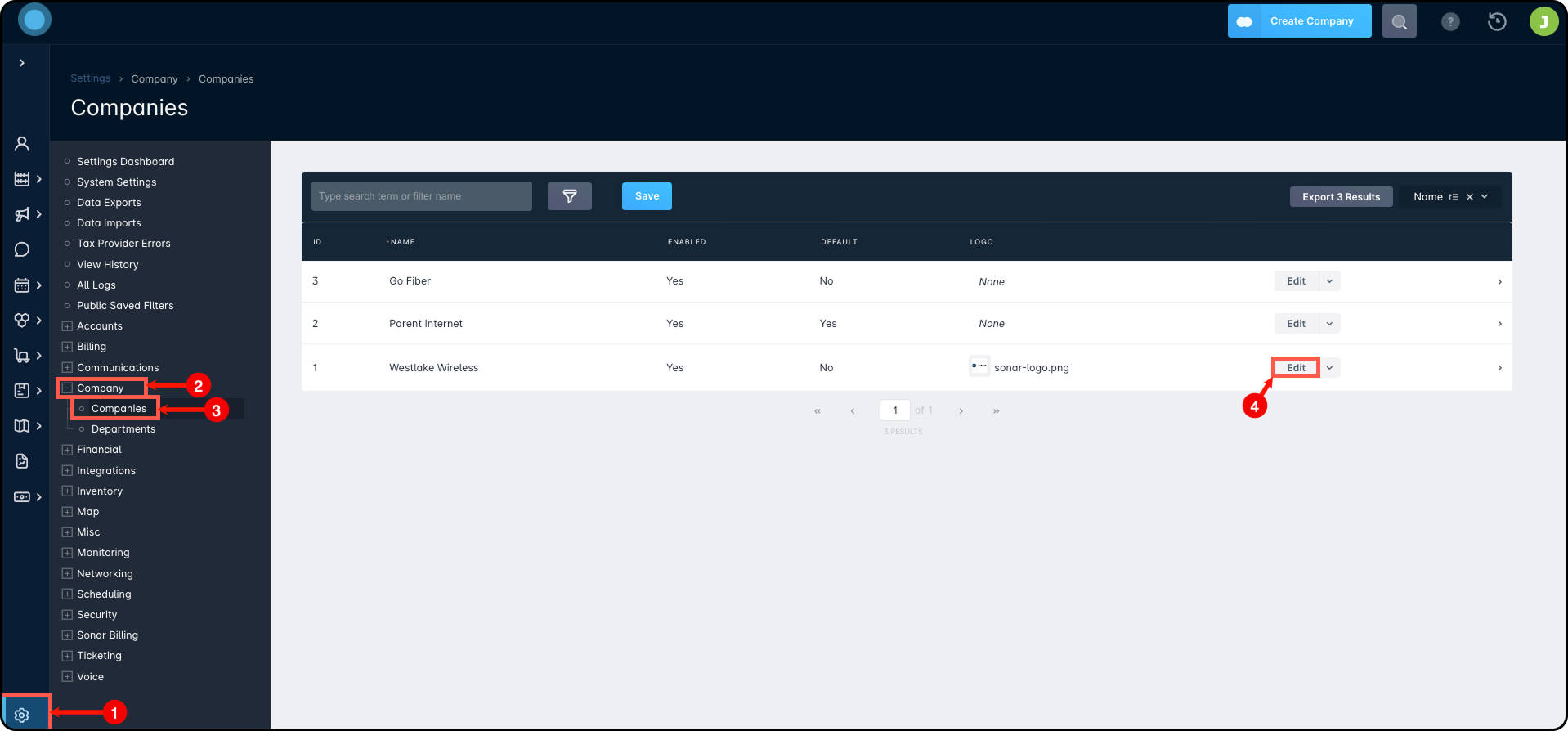
Task: Open System Settings in the tree
Action: 116,182
